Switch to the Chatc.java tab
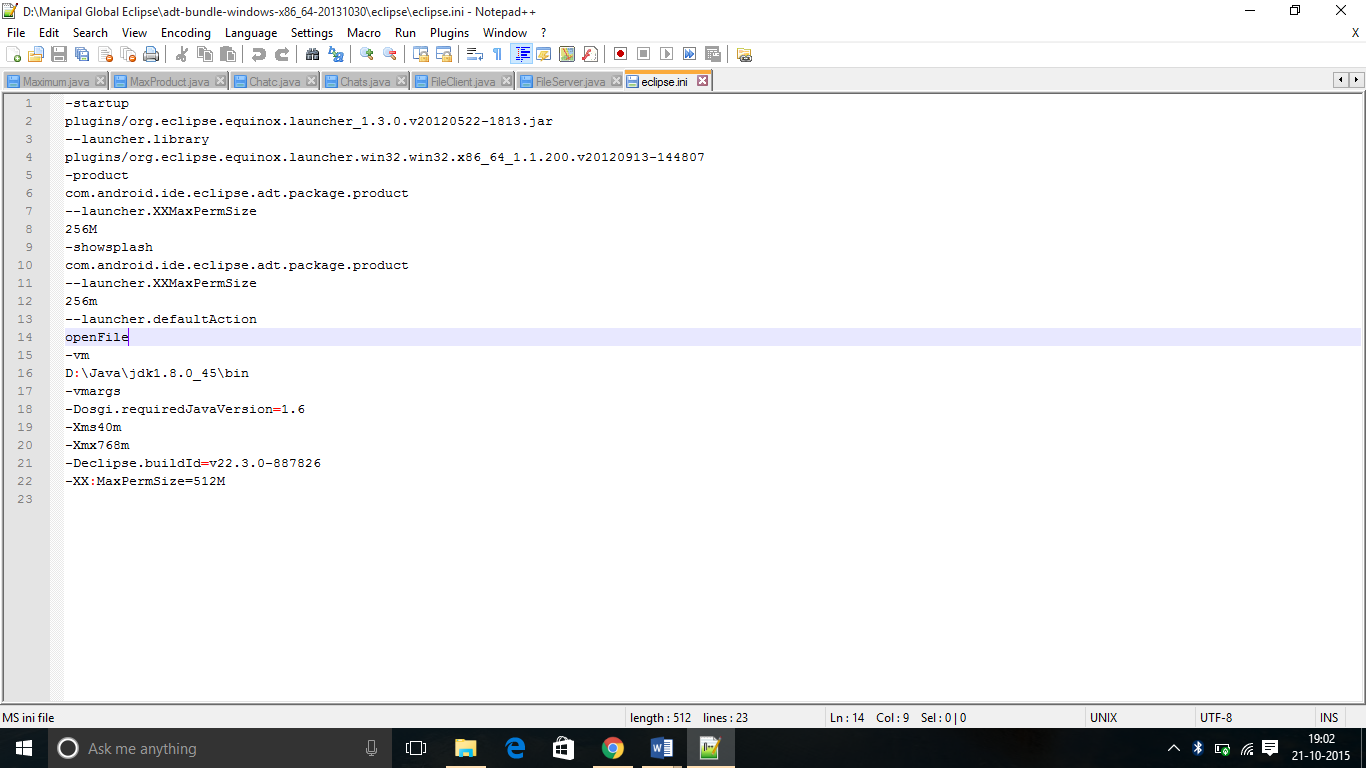The width and height of the screenshot is (1366, 768). (274, 82)
